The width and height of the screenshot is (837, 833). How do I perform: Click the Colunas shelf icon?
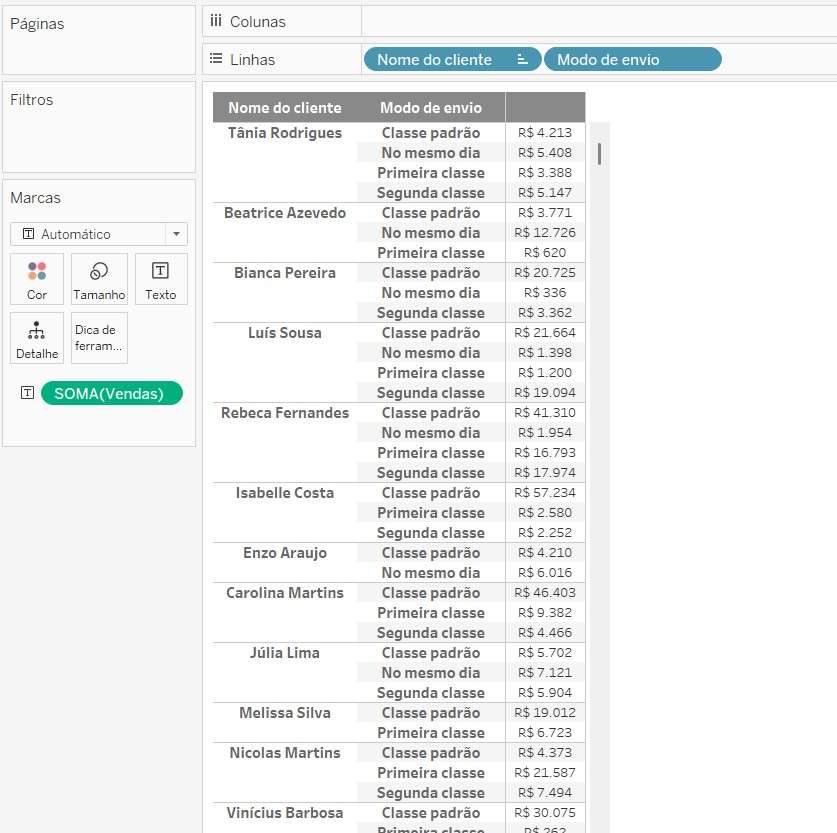(216, 21)
